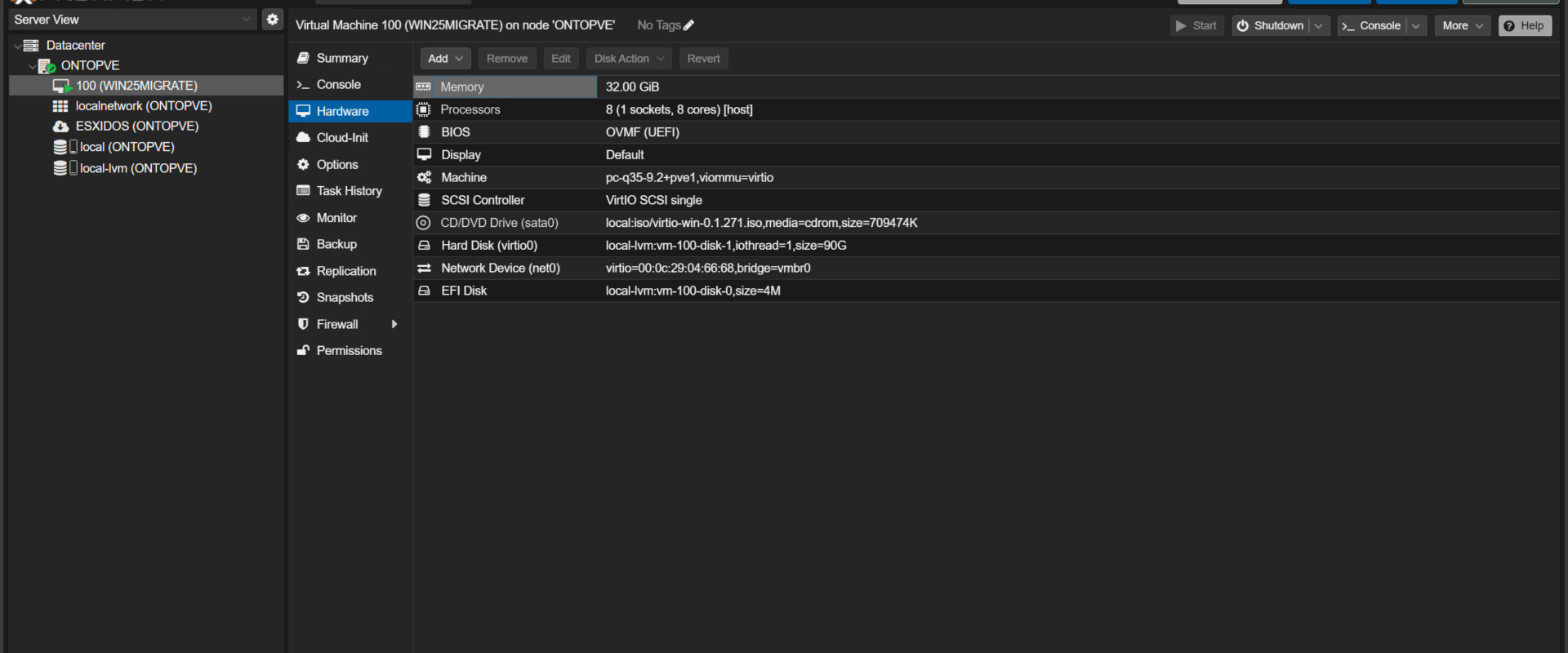Select the Network Device (net0) row

[987, 269]
